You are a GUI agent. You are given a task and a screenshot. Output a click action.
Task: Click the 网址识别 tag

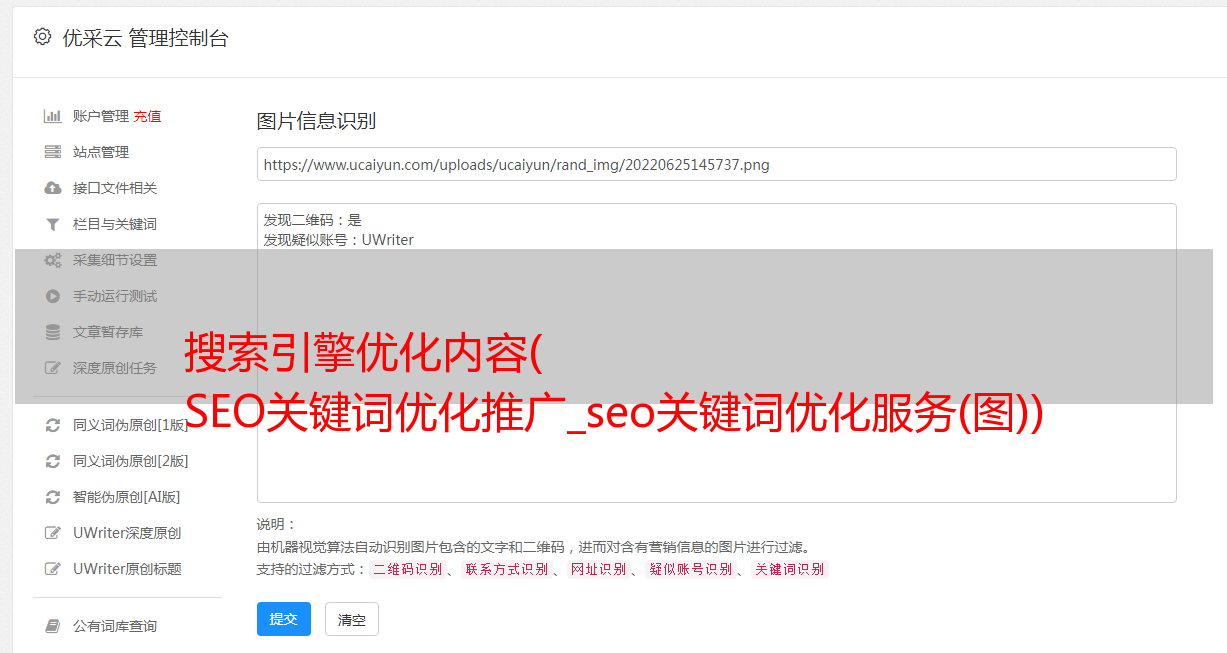tap(598, 569)
